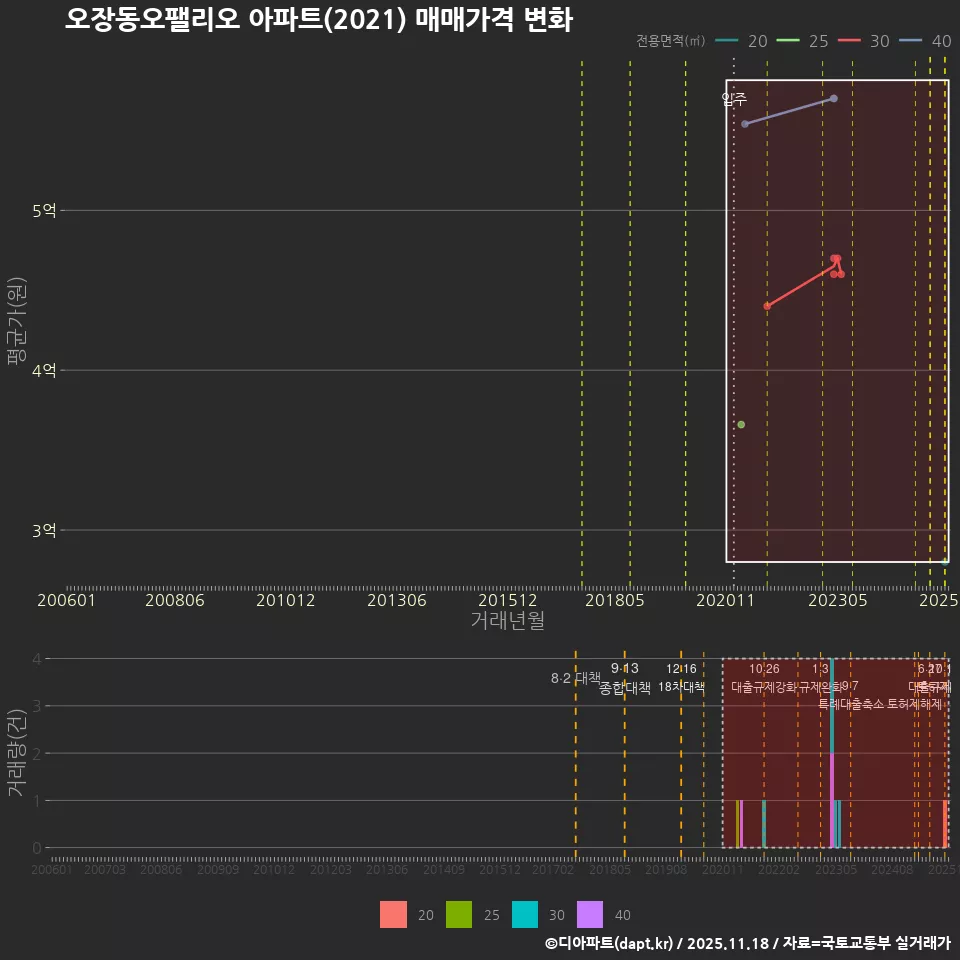Toggle the 30 series via its teal swatch

(x=524, y=915)
